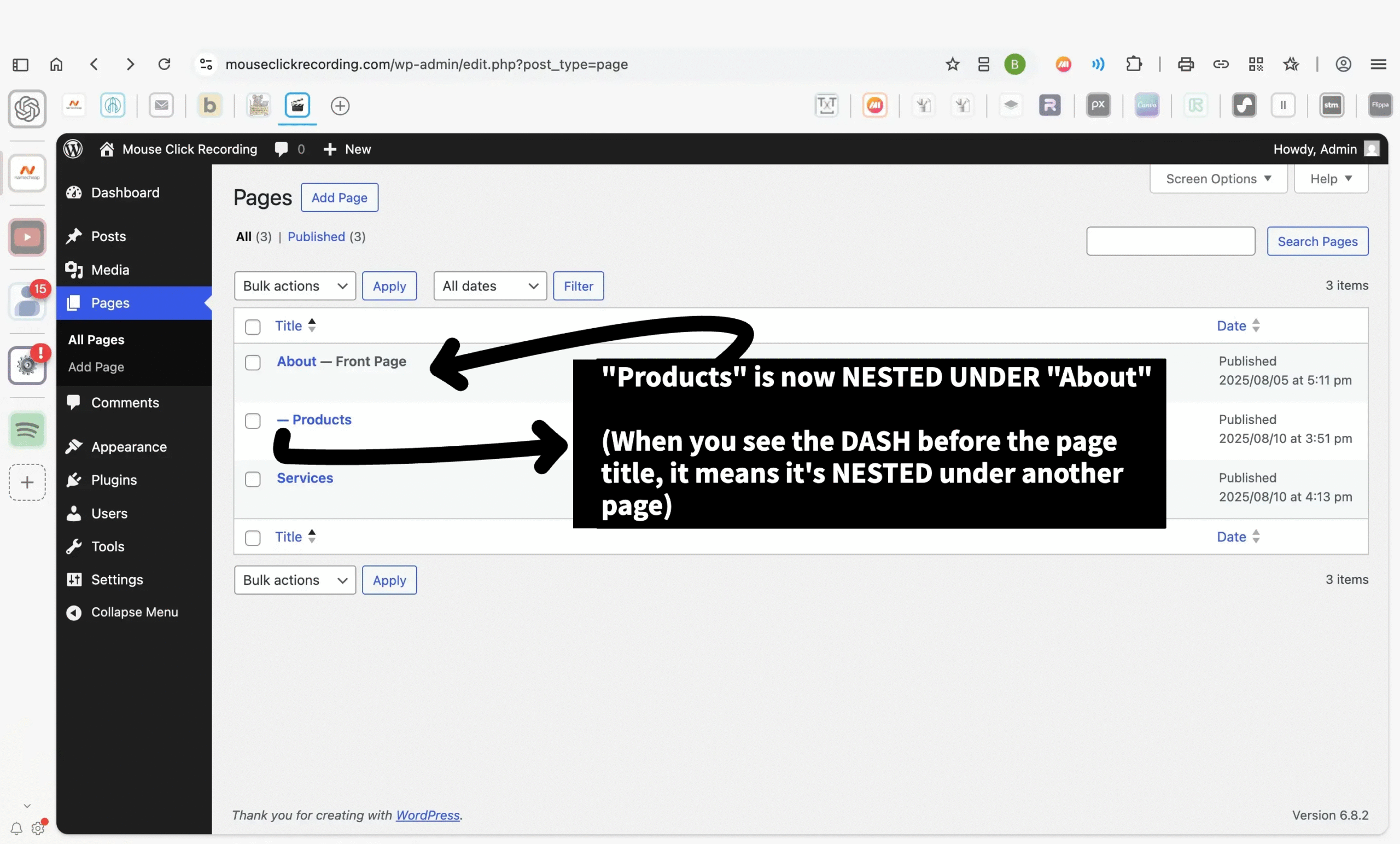Image resolution: width=1400 pixels, height=844 pixels.
Task: Click the ChatGPT sidebar icon
Action: pyautogui.click(x=27, y=108)
